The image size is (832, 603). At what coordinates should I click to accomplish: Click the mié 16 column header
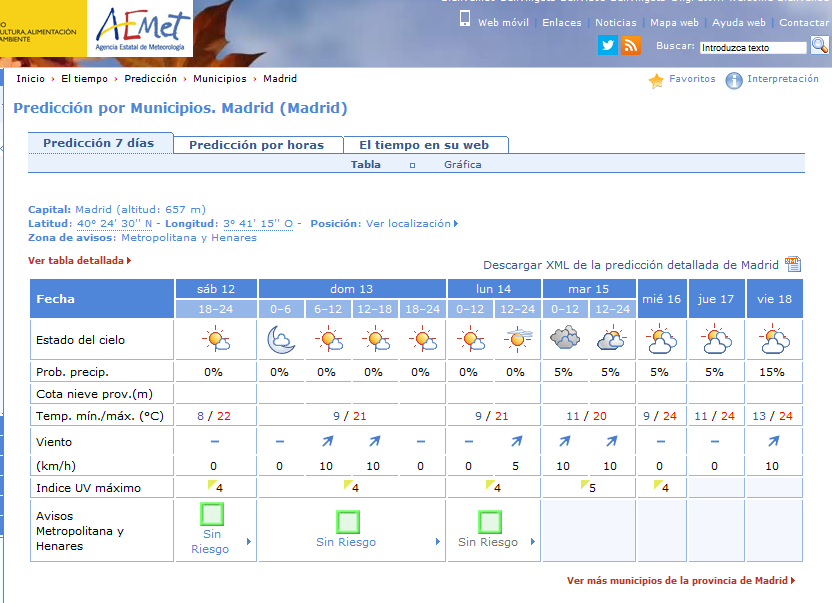662,299
